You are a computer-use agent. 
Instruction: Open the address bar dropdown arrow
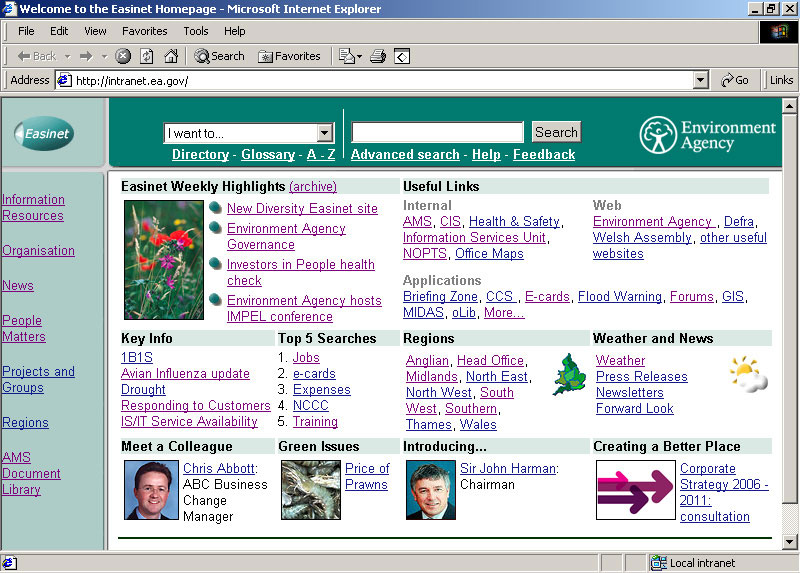pos(700,80)
